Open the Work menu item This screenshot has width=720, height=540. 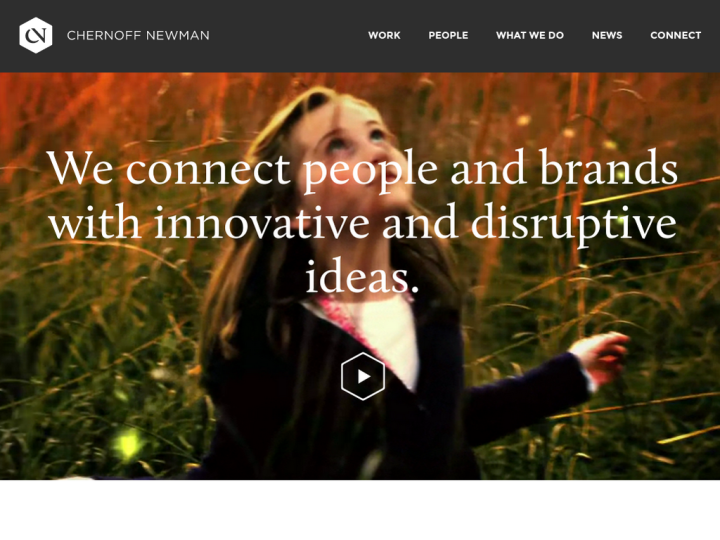pyautogui.click(x=384, y=35)
